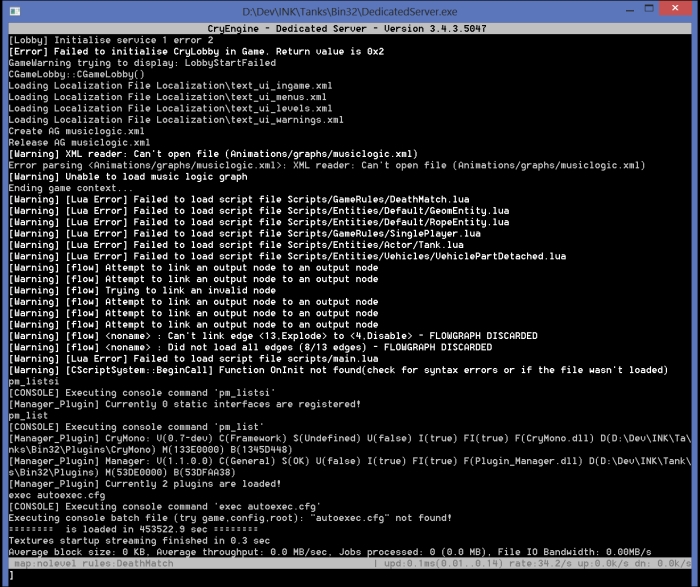
Task: Select the Tank.lua Lua error line
Action: 236,245
